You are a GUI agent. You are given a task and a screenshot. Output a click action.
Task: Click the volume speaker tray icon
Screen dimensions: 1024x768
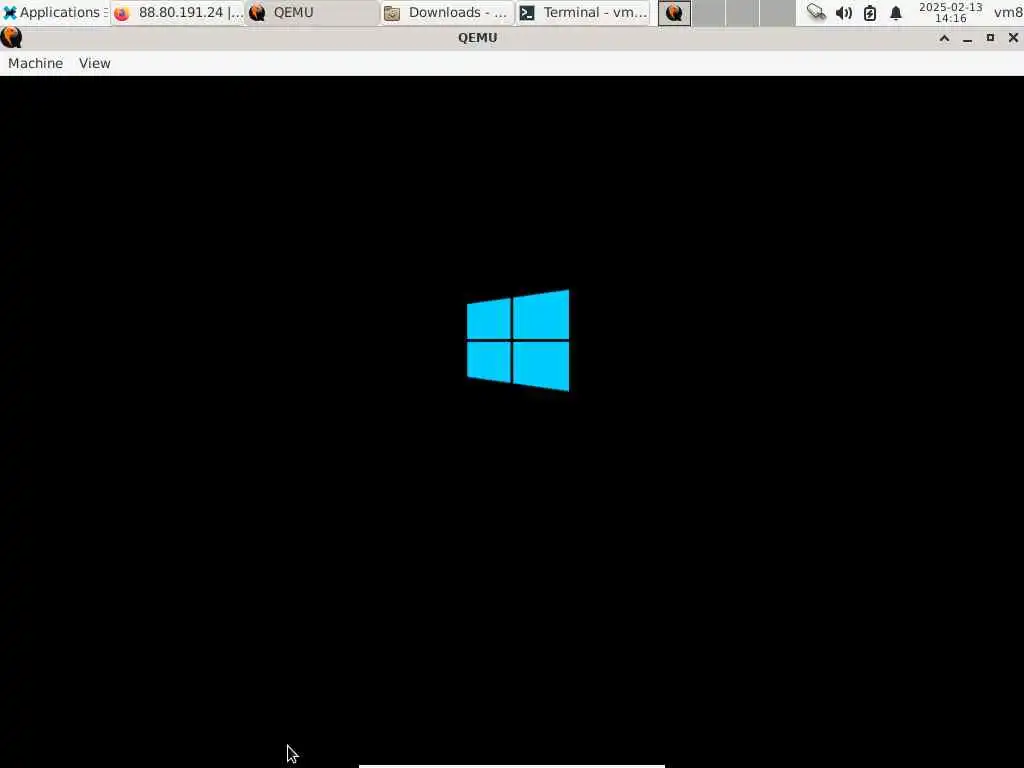pyautogui.click(x=844, y=12)
